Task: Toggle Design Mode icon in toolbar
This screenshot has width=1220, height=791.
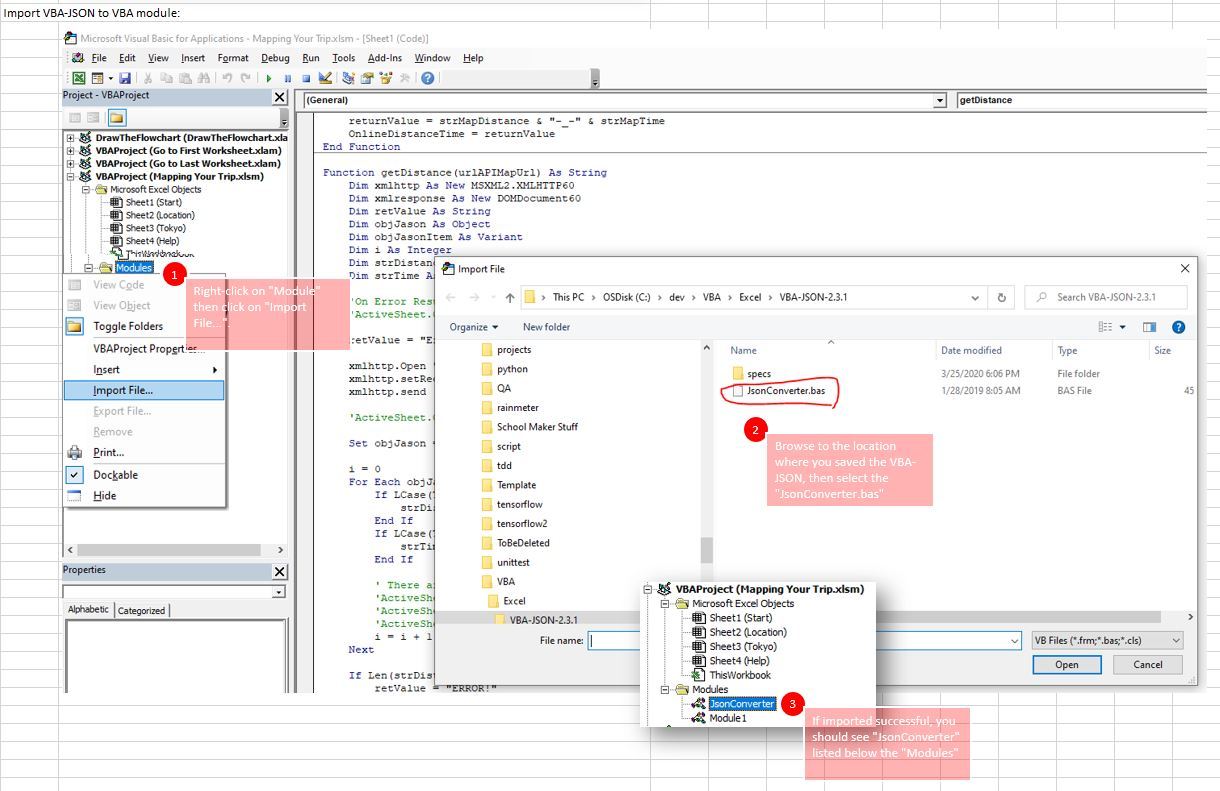Action: coord(325,78)
